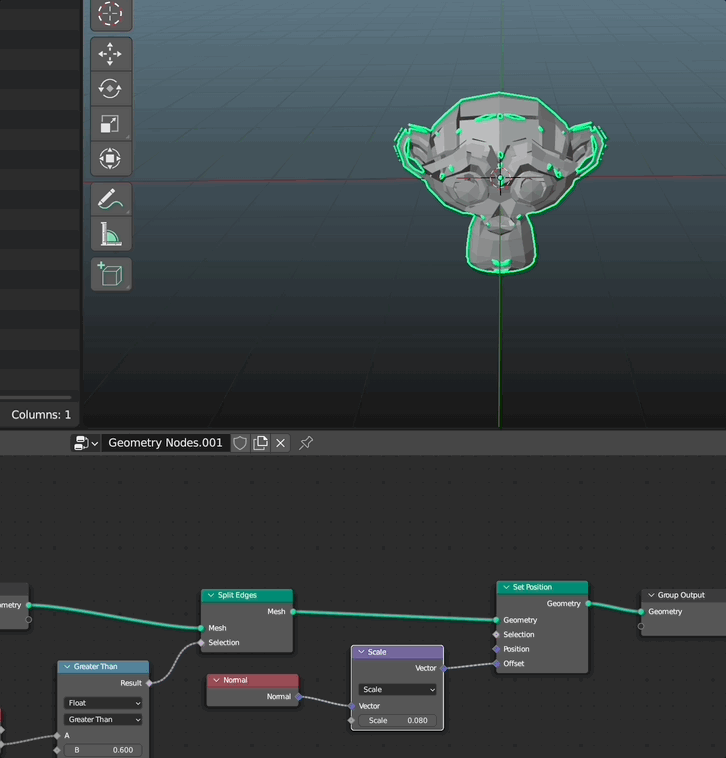Click the Greater Than A input socket
The height and width of the screenshot is (758, 726).
coord(57,736)
